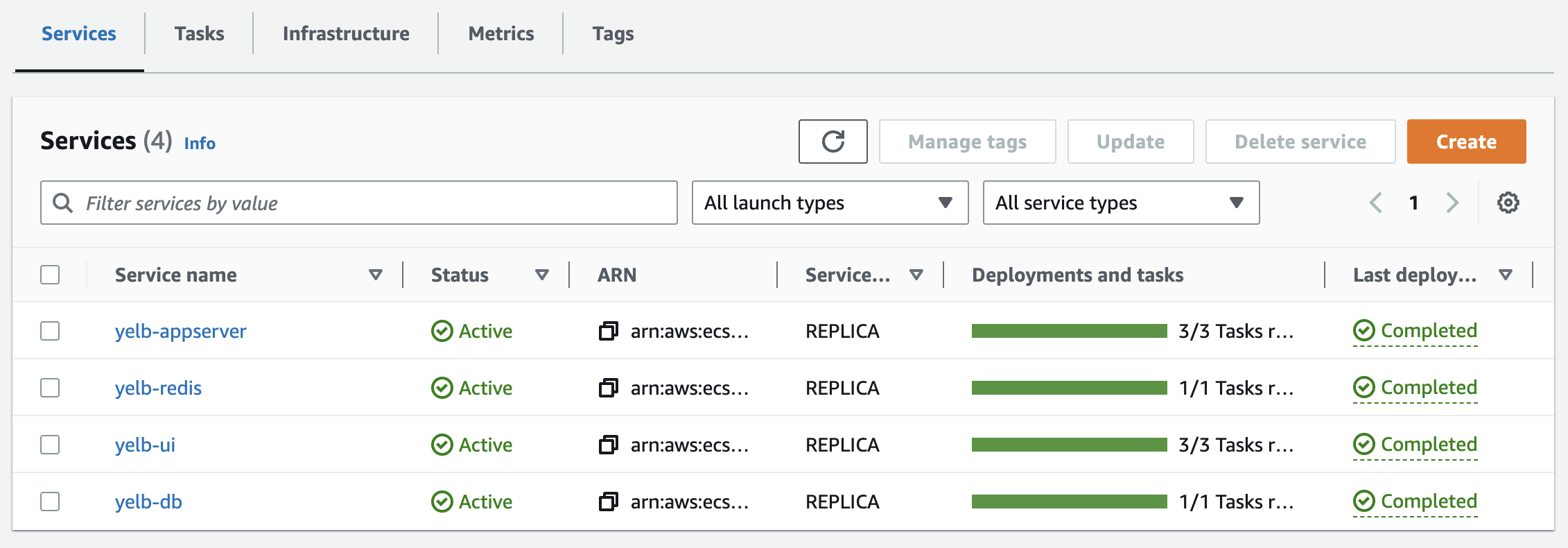Open the Infrastructure tab
The width and height of the screenshot is (1568, 548).
[346, 34]
